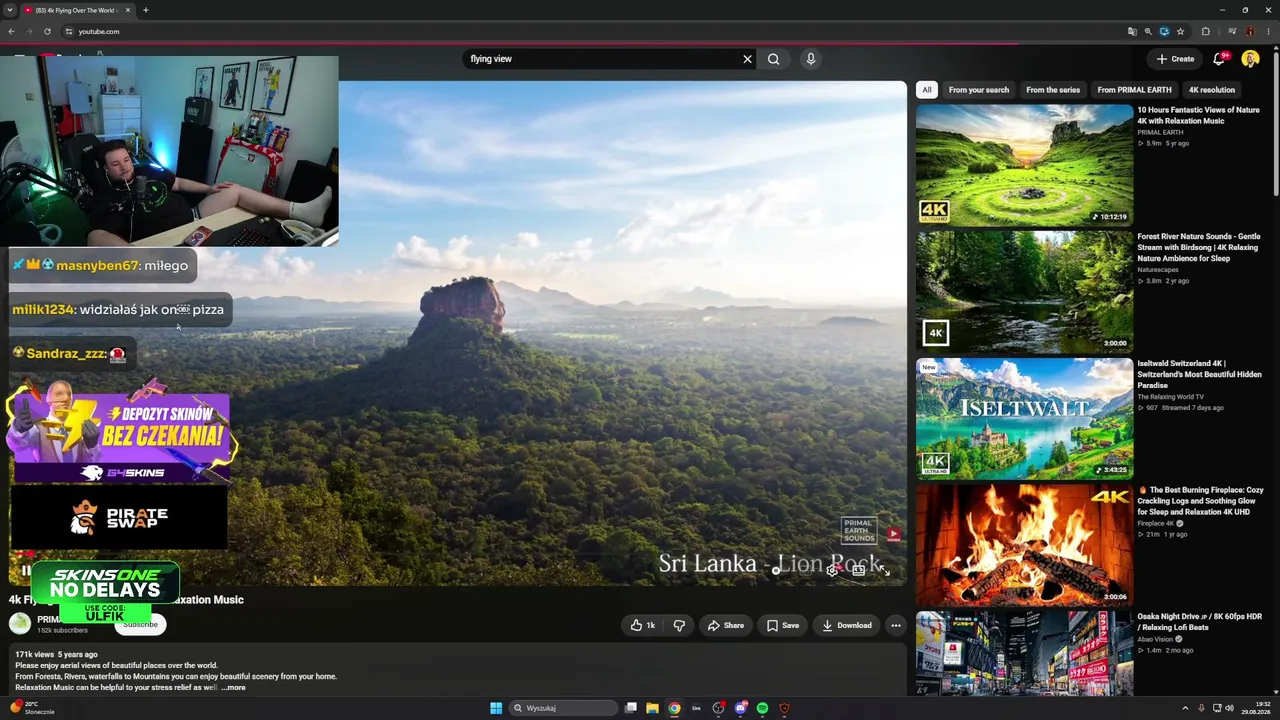Reload the page in the browser
1280x720 pixels.
tap(47, 31)
